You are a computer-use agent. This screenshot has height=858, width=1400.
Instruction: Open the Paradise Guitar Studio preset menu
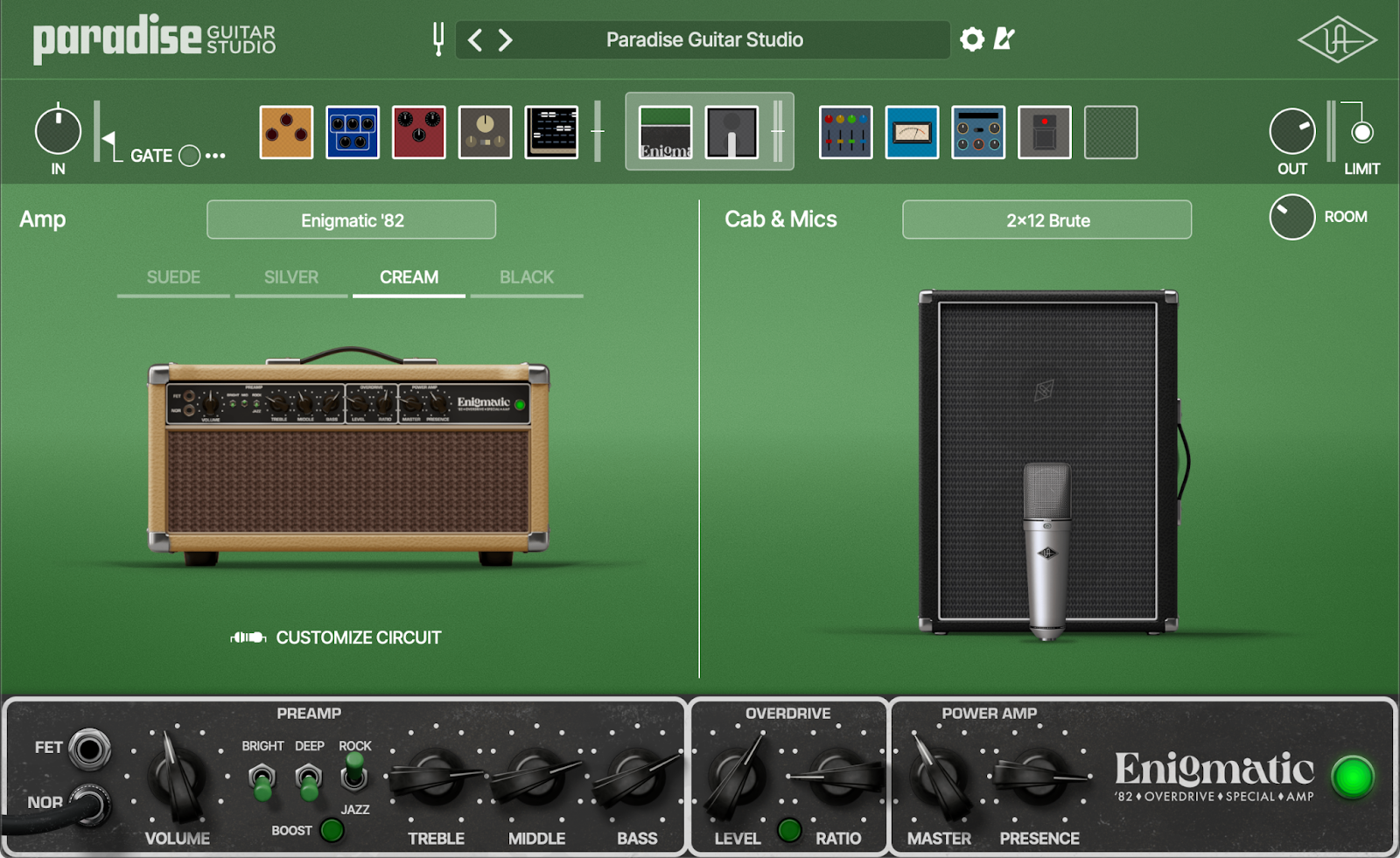coord(703,40)
